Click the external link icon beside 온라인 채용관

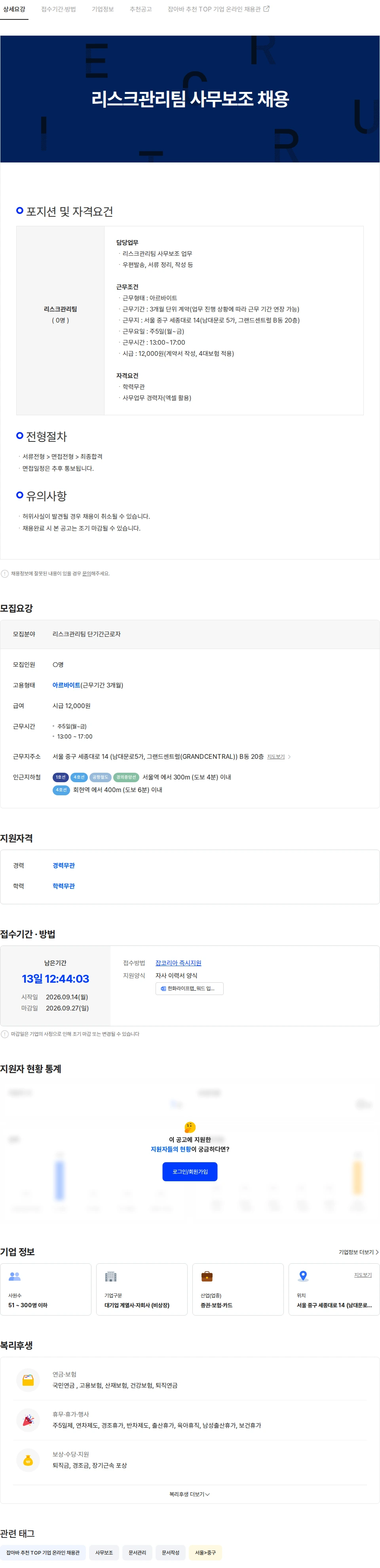coord(266,9)
